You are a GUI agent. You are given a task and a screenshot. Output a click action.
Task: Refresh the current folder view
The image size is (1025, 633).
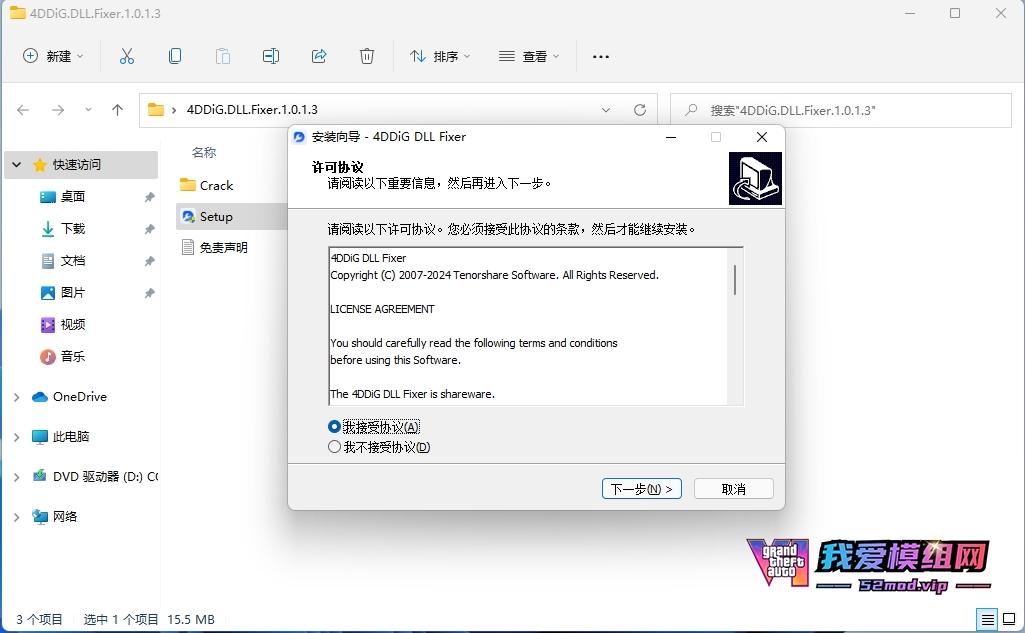tap(640, 110)
